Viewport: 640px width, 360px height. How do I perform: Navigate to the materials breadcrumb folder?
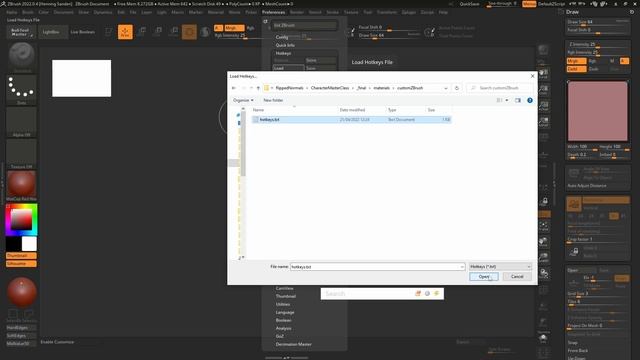click(x=381, y=88)
